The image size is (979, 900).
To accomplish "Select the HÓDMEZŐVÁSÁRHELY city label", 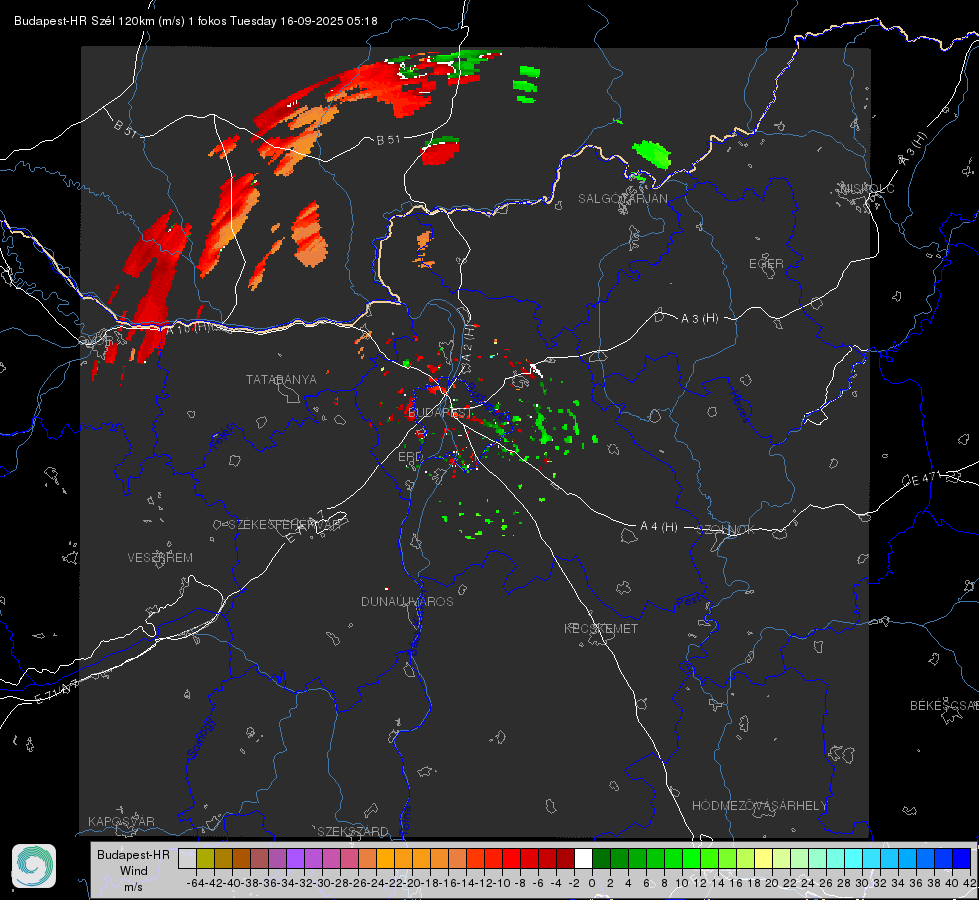I will coord(759,806).
